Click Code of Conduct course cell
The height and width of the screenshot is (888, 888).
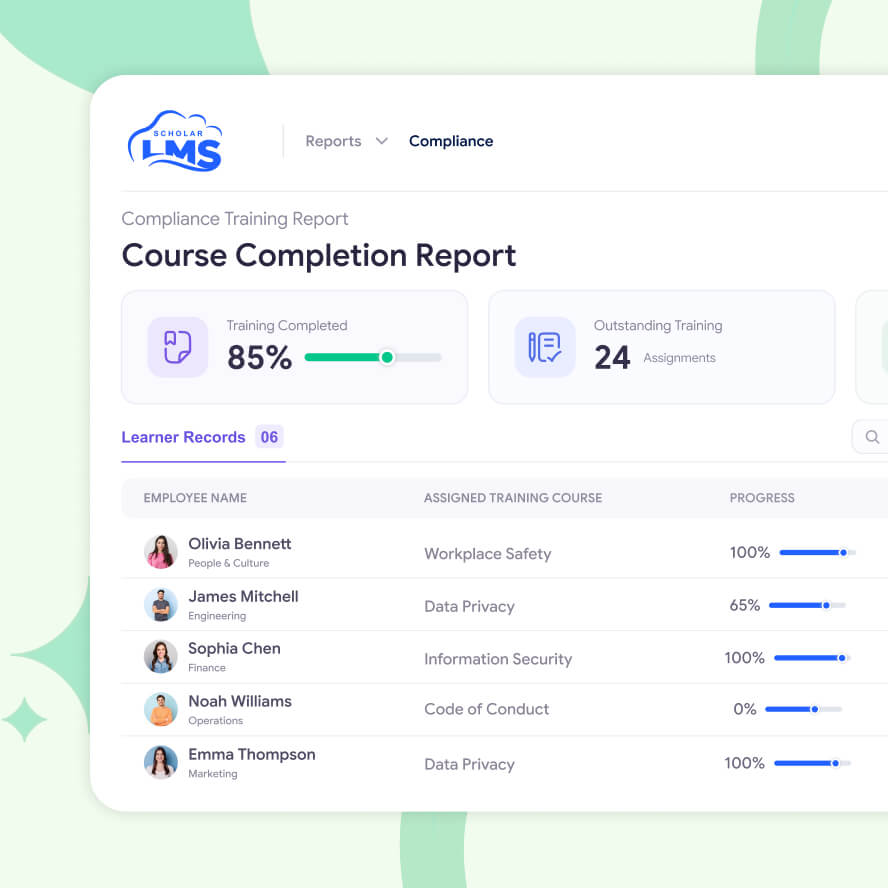click(486, 709)
